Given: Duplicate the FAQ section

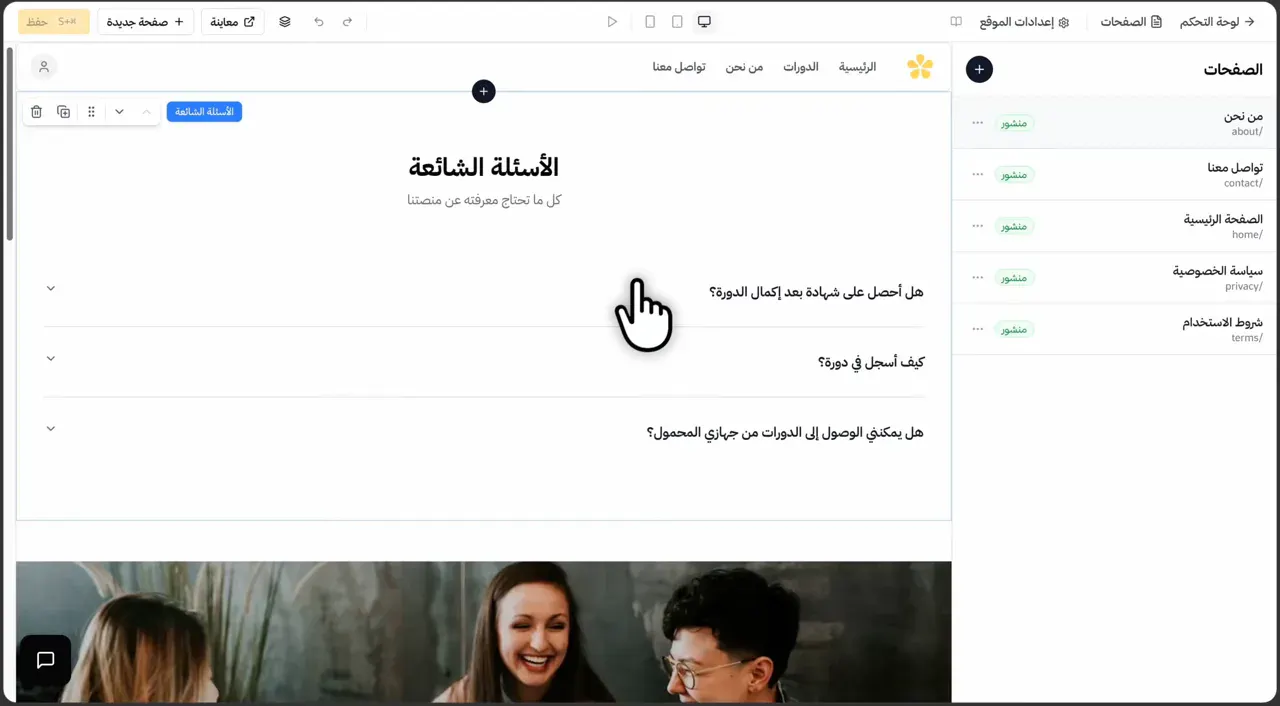Looking at the screenshot, I should 64,112.
